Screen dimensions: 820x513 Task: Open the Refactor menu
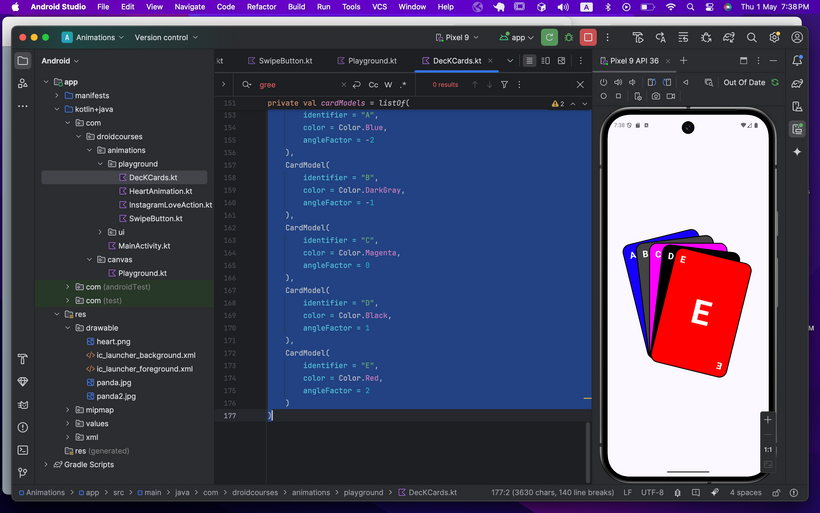point(261,7)
